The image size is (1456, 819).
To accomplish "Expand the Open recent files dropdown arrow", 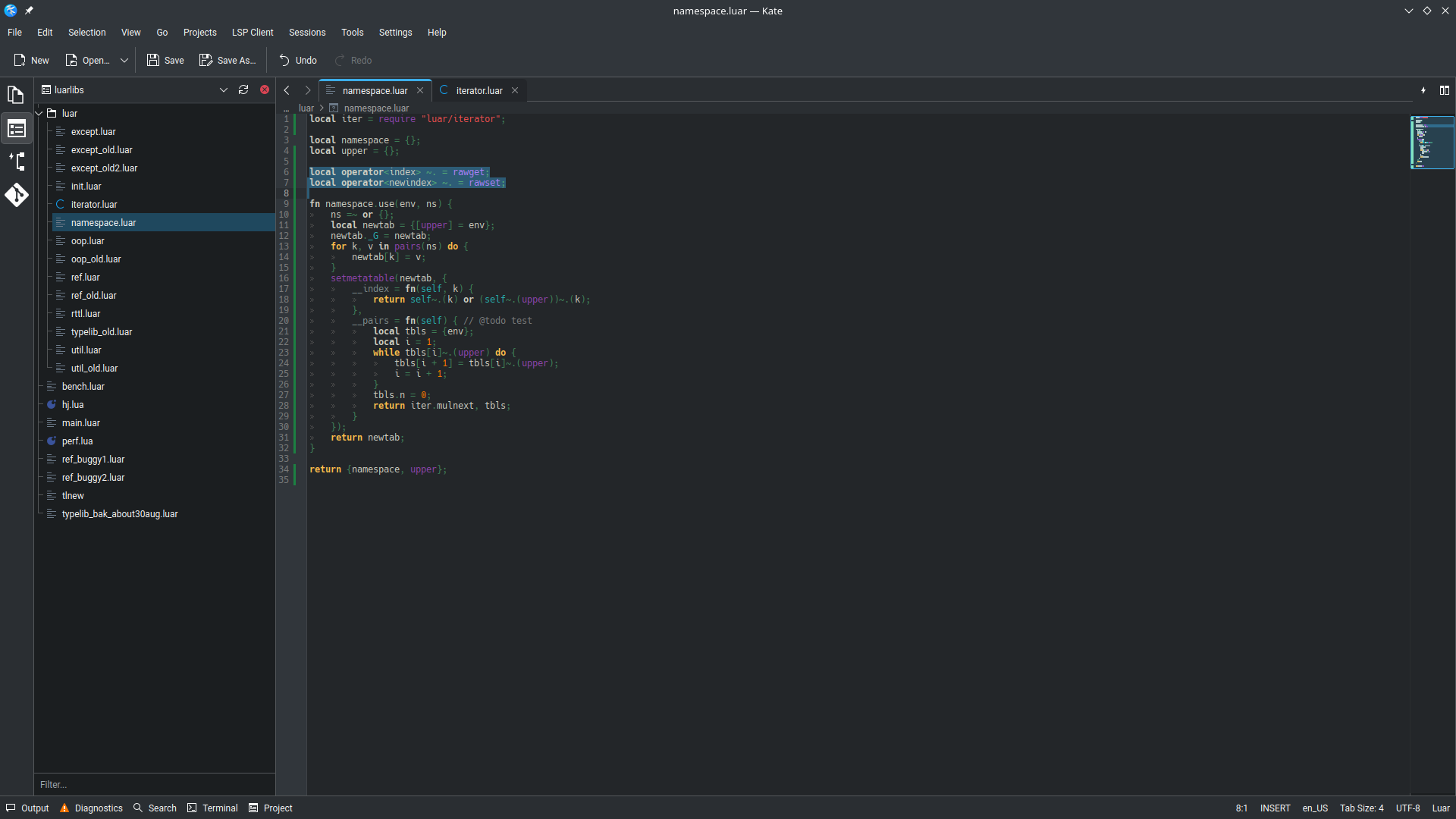I will pyautogui.click(x=124, y=61).
